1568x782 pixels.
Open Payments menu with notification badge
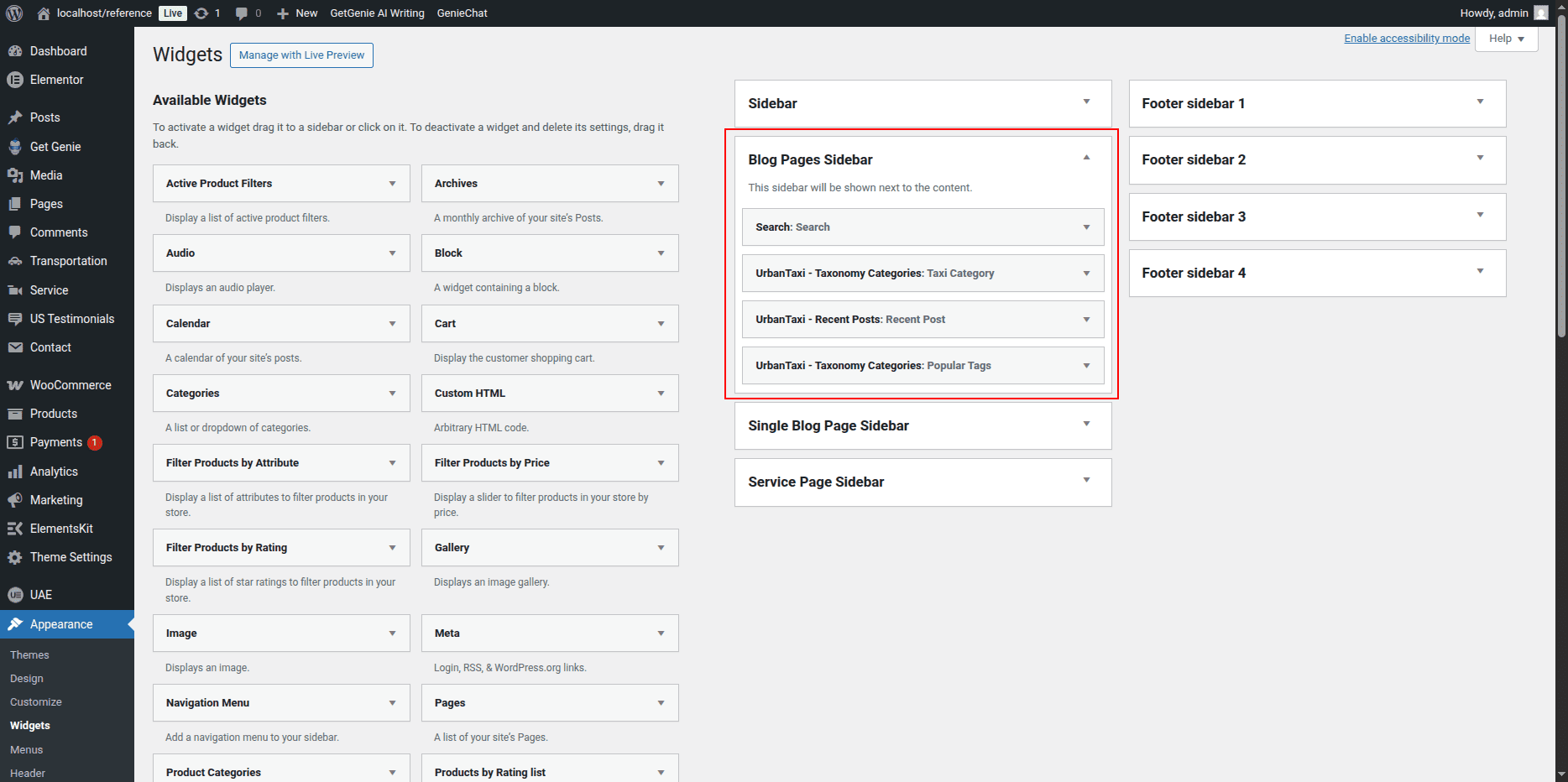(x=67, y=442)
